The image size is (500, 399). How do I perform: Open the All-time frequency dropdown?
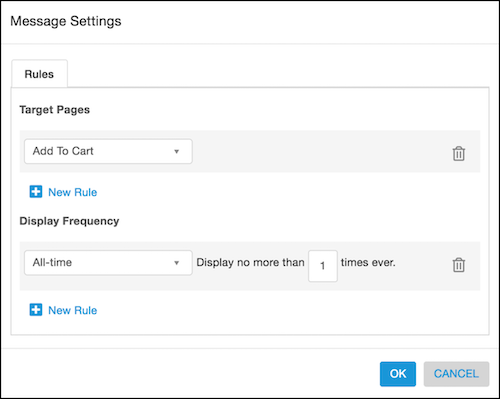(108, 263)
